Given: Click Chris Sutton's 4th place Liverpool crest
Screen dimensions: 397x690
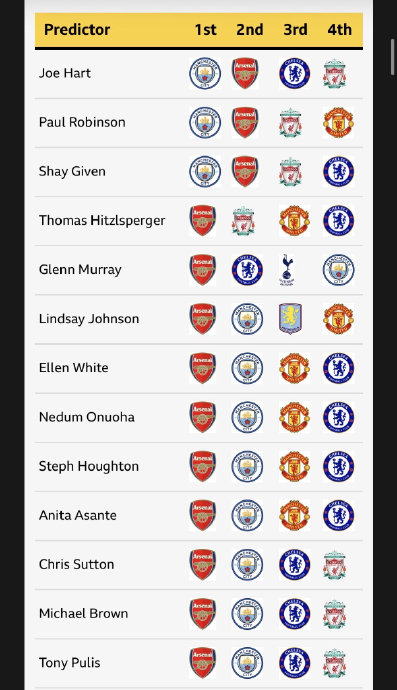Looking at the screenshot, I should pyautogui.click(x=335, y=565).
